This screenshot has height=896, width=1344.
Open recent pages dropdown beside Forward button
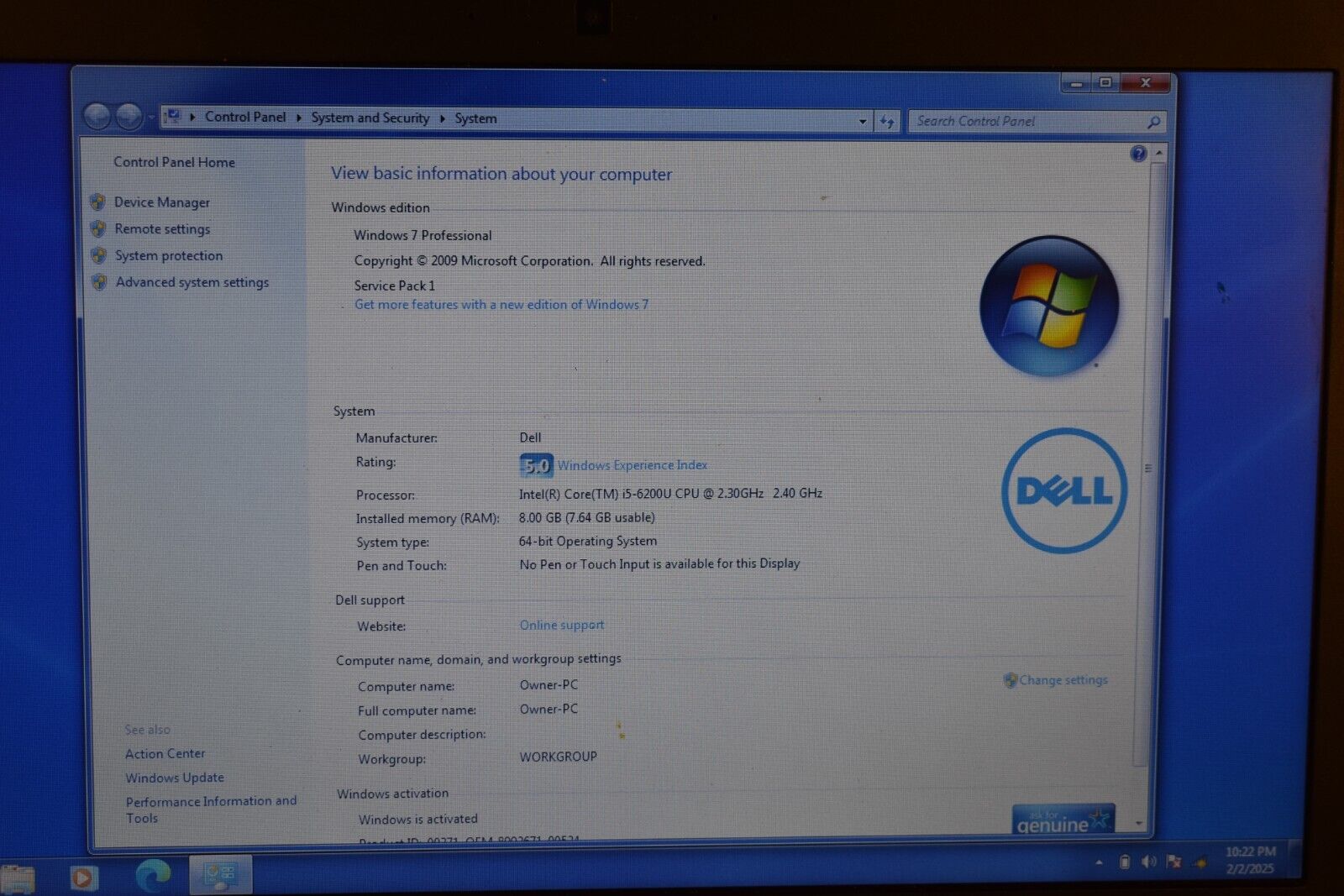point(151,118)
